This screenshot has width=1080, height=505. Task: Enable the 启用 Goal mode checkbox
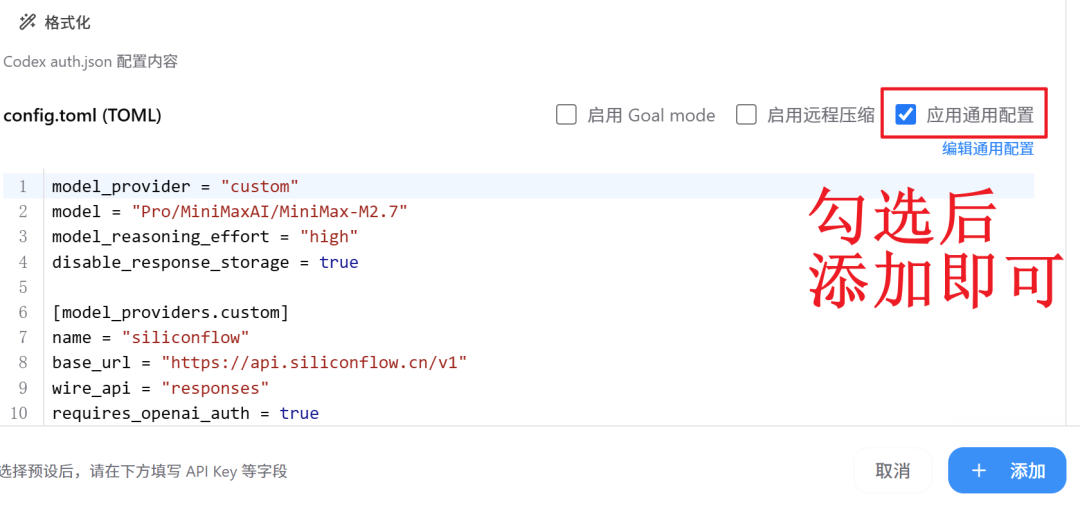coord(566,114)
